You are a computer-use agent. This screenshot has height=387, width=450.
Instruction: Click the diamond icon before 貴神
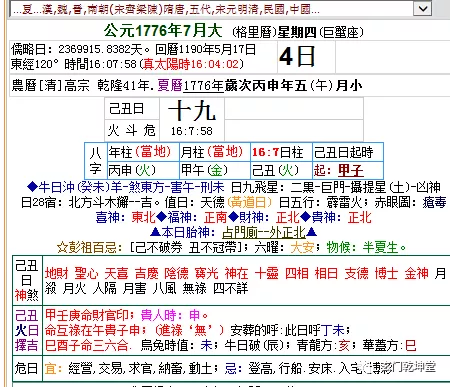coord(306,217)
